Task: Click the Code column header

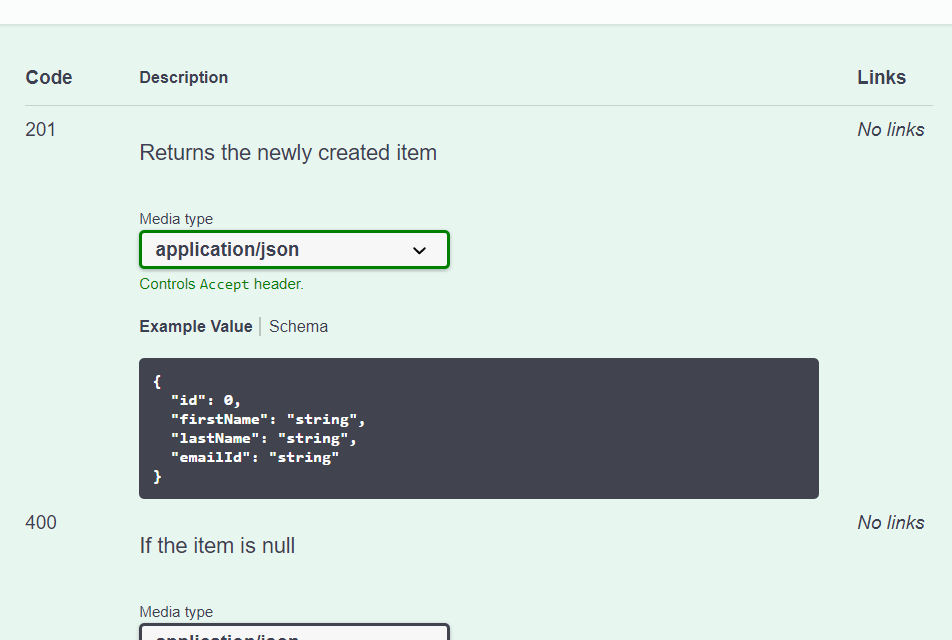Action: [x=49, y=77]
